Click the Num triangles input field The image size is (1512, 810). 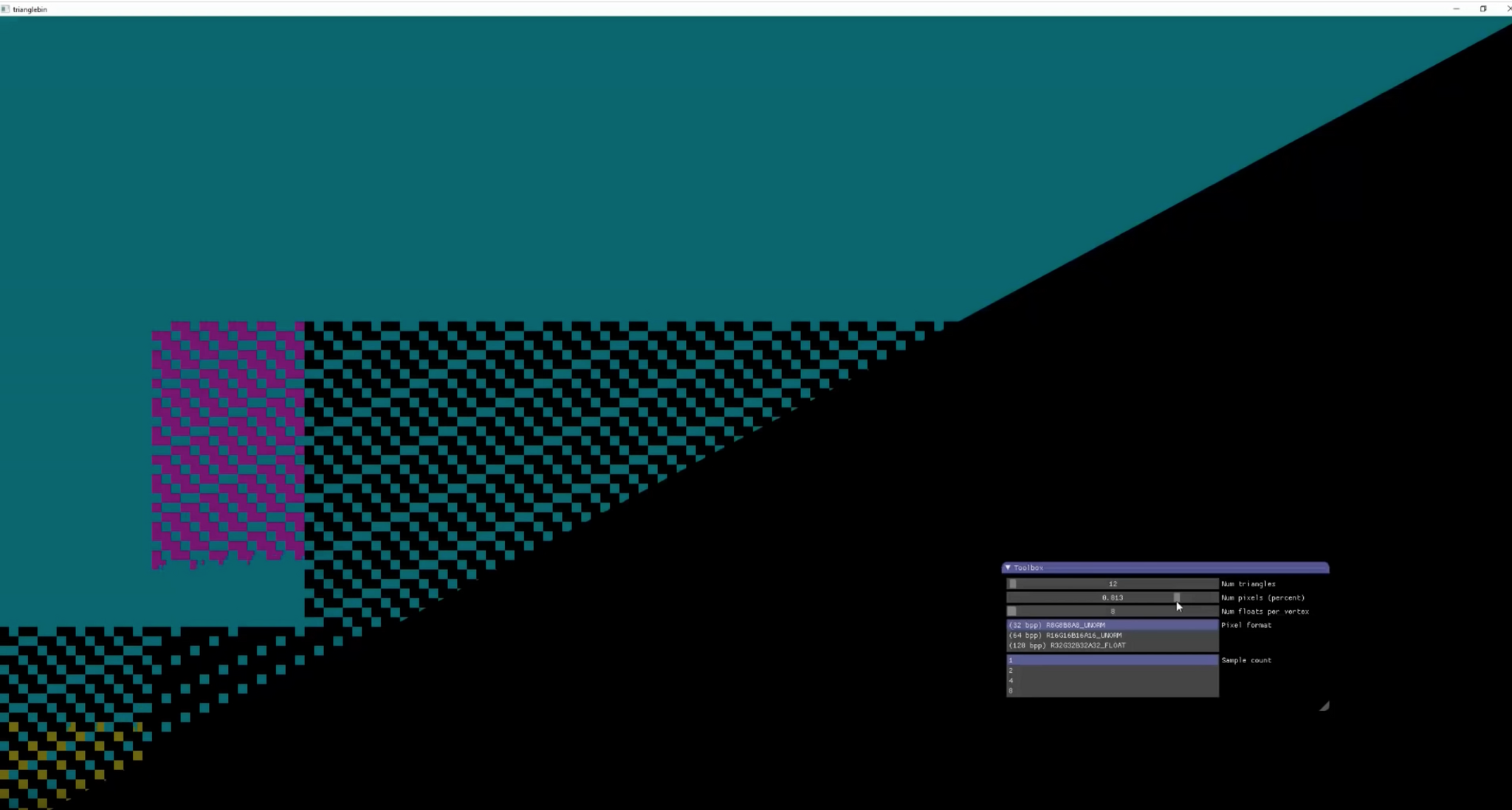tap(1112, 583)
